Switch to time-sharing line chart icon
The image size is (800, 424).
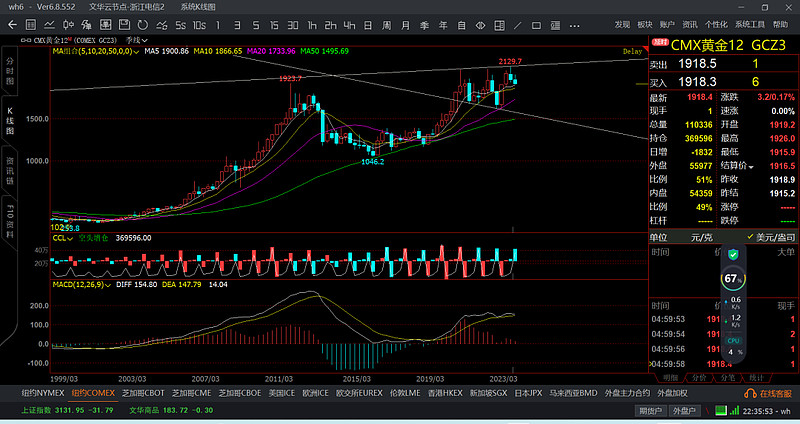(x=49, y=24)
